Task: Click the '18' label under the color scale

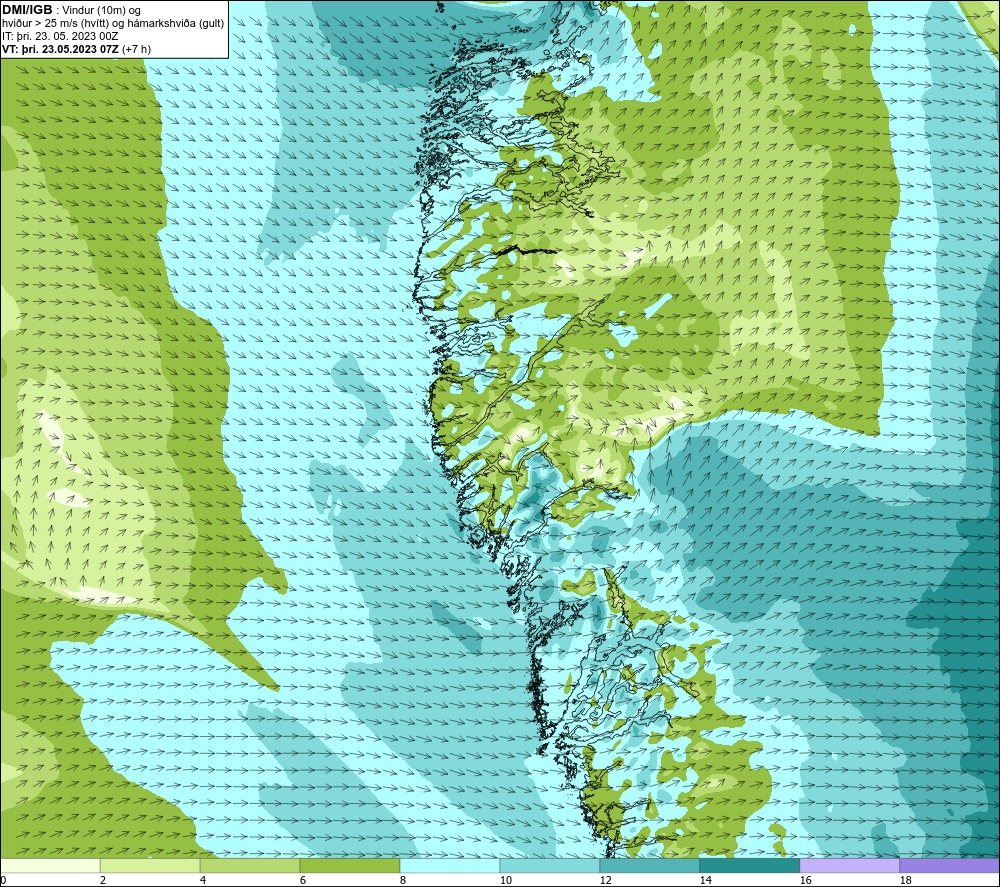Action: (x=905, y=880)
